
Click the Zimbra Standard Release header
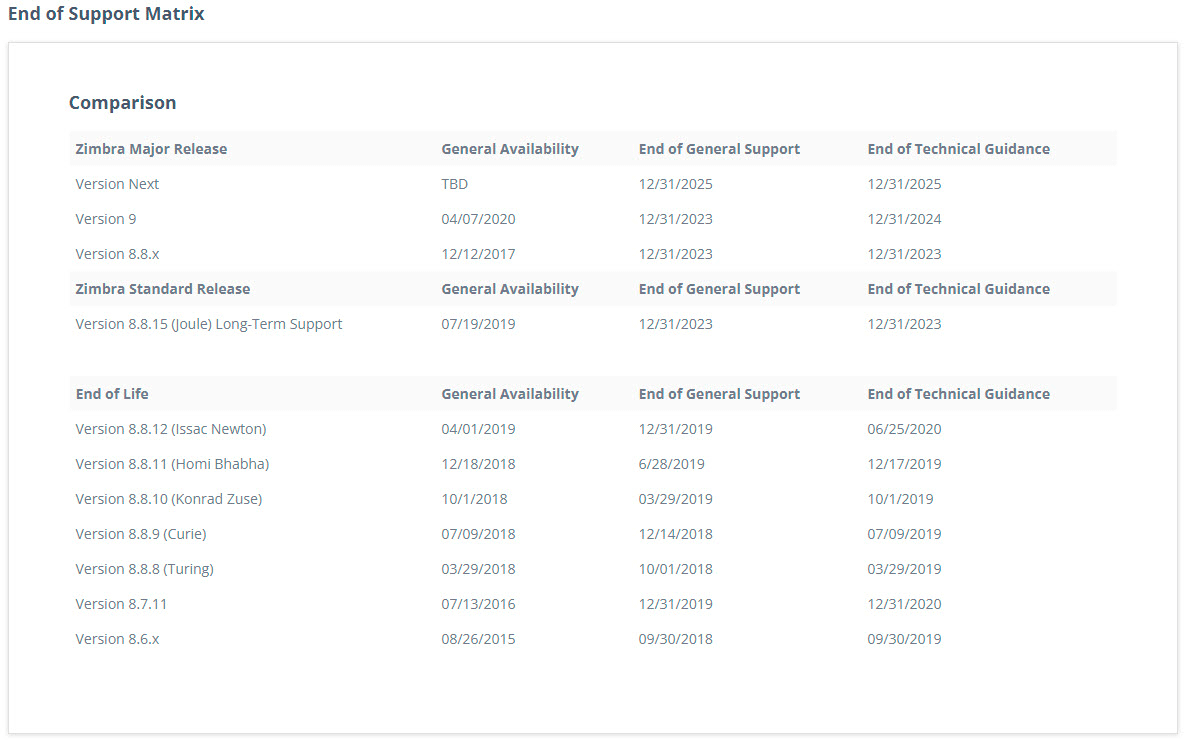point(163,289)
